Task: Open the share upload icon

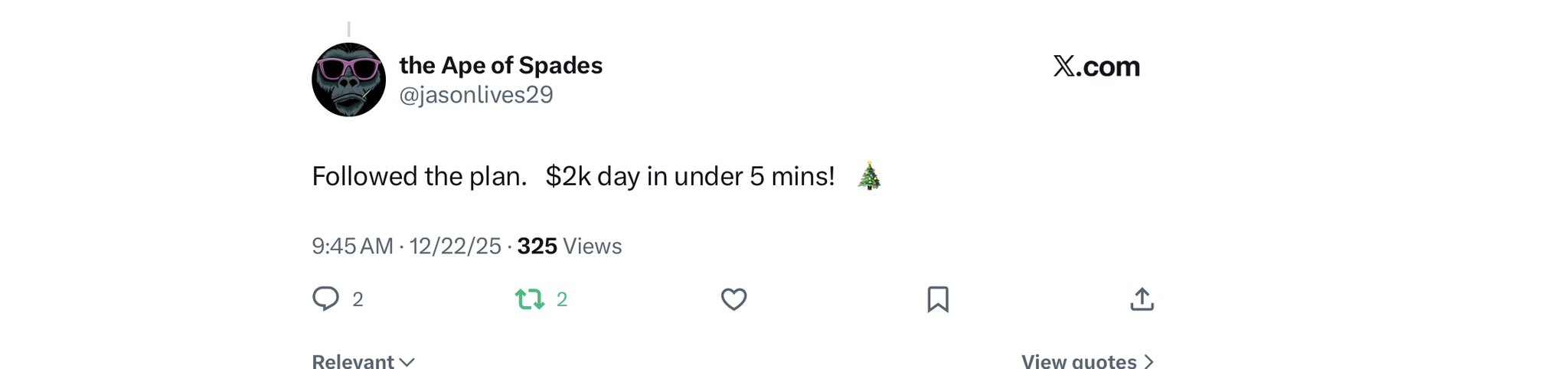Action: point(1142,299)
